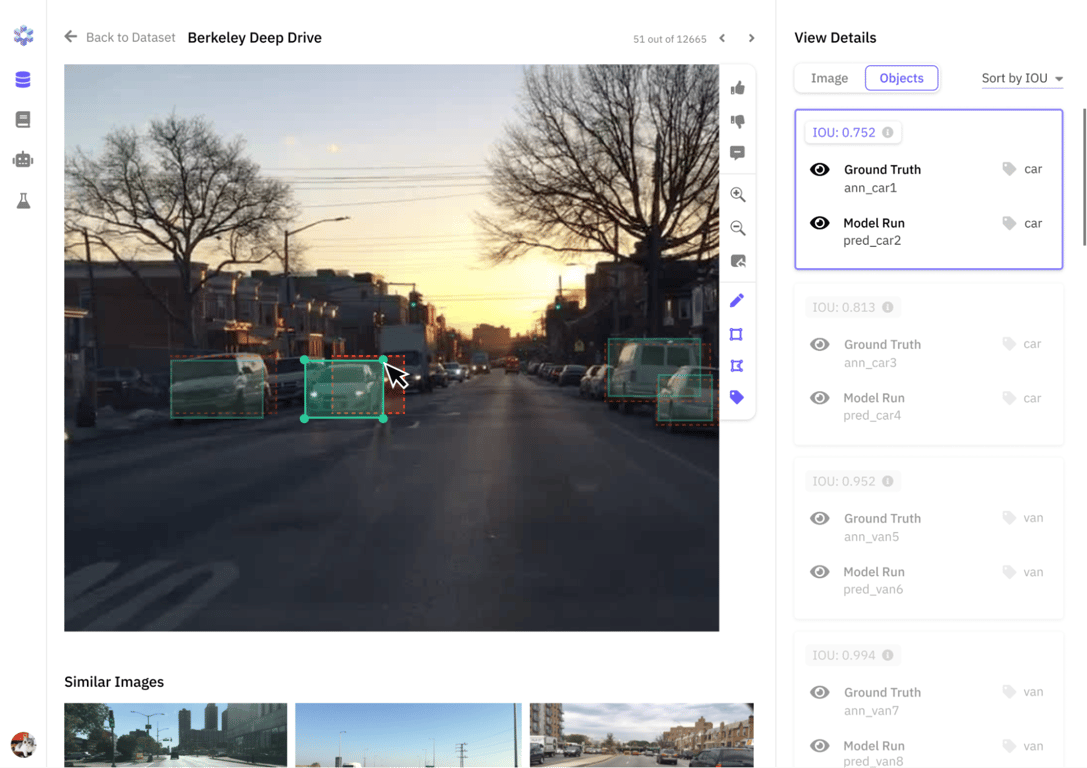Toggle visibility of ann_van5 Ground Truth
The image size is (1087, 768).
(820, 518)
